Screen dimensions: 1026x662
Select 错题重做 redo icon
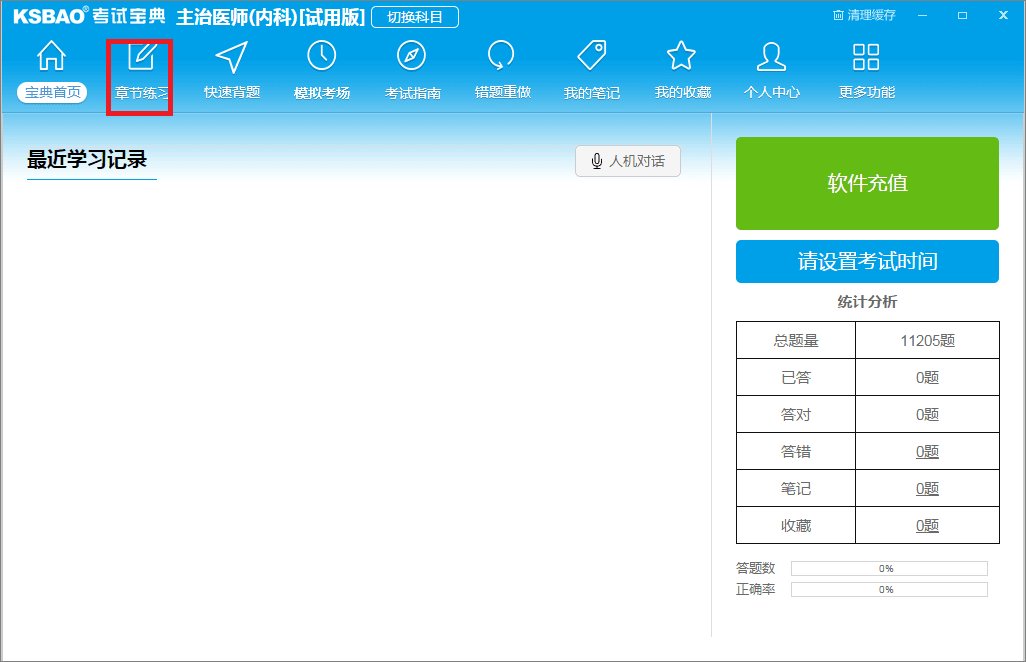[502, 57]
